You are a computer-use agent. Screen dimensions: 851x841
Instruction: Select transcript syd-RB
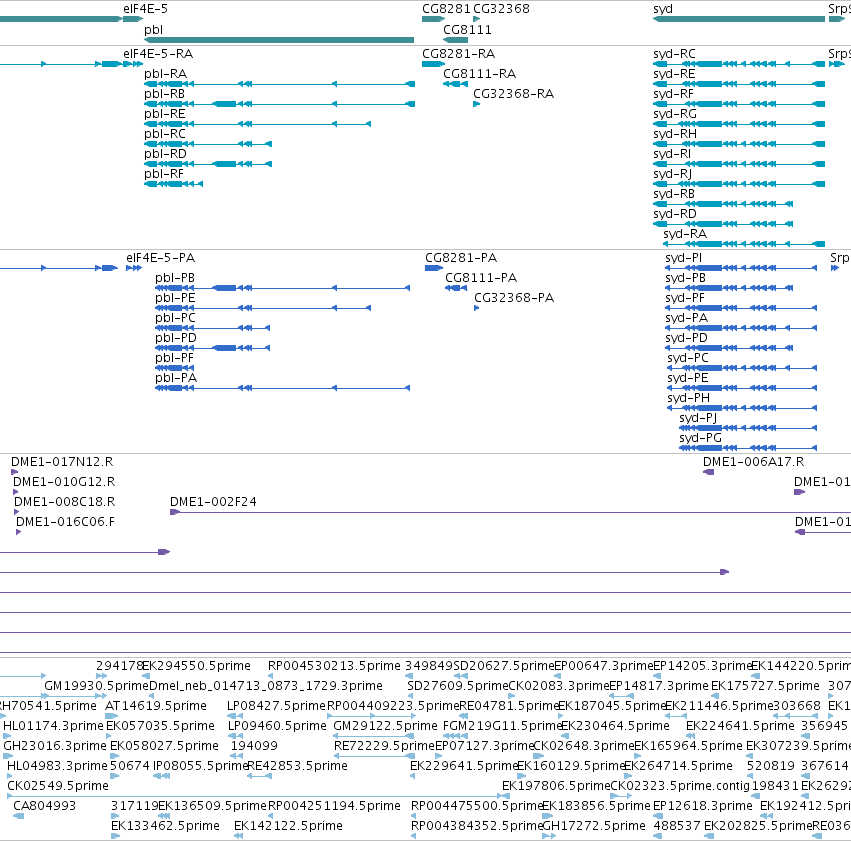pos(723,204)
